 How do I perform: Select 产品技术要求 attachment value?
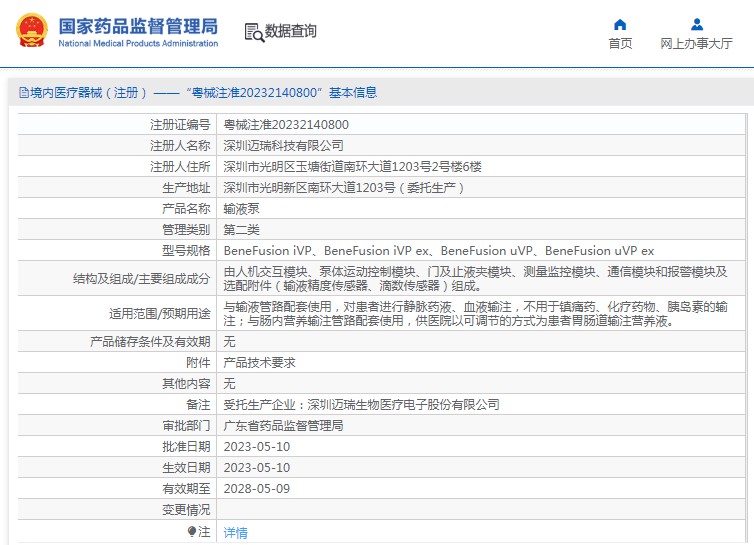(x=259, y=363)
